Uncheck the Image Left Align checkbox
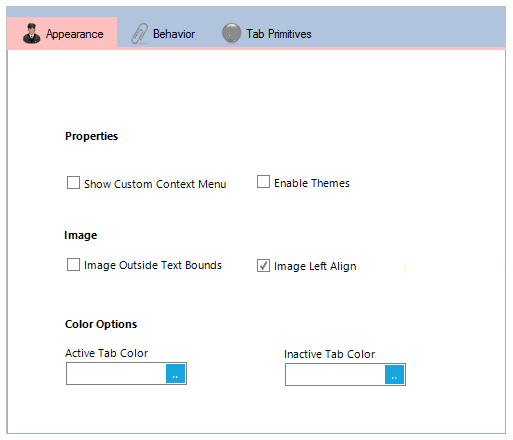513x440 pixels. click(263, 266)
